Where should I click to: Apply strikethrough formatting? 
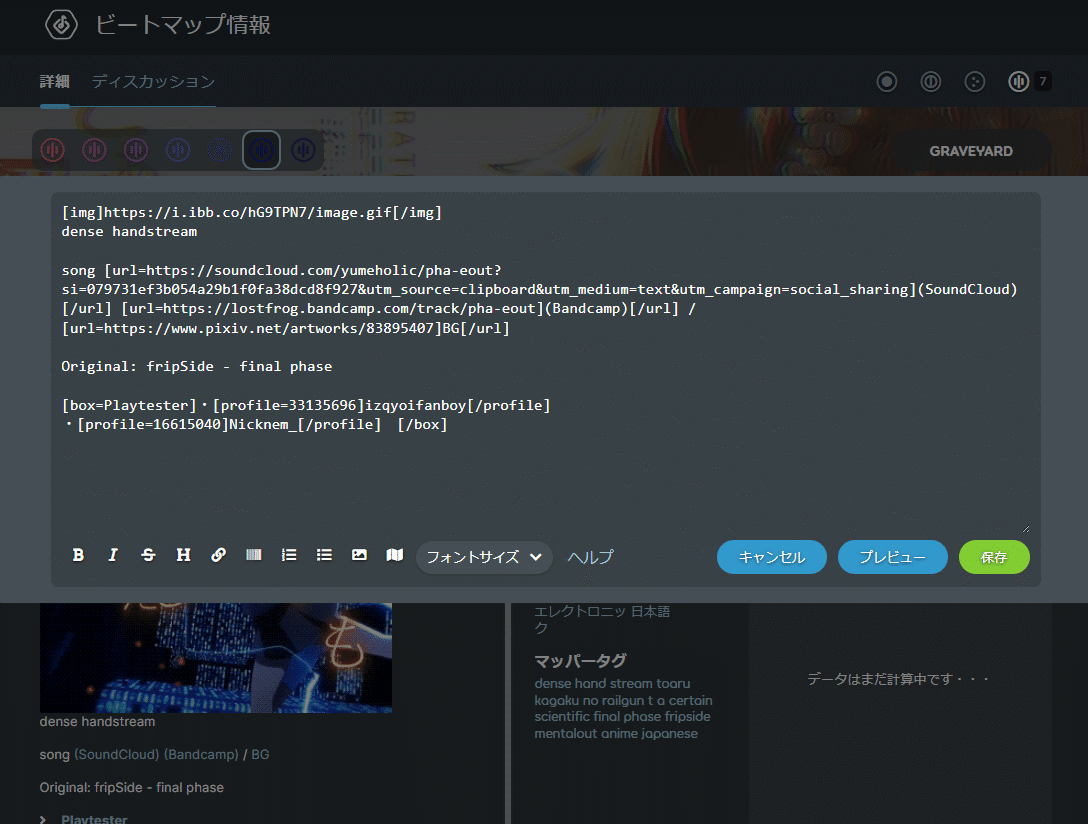point(148,555)
